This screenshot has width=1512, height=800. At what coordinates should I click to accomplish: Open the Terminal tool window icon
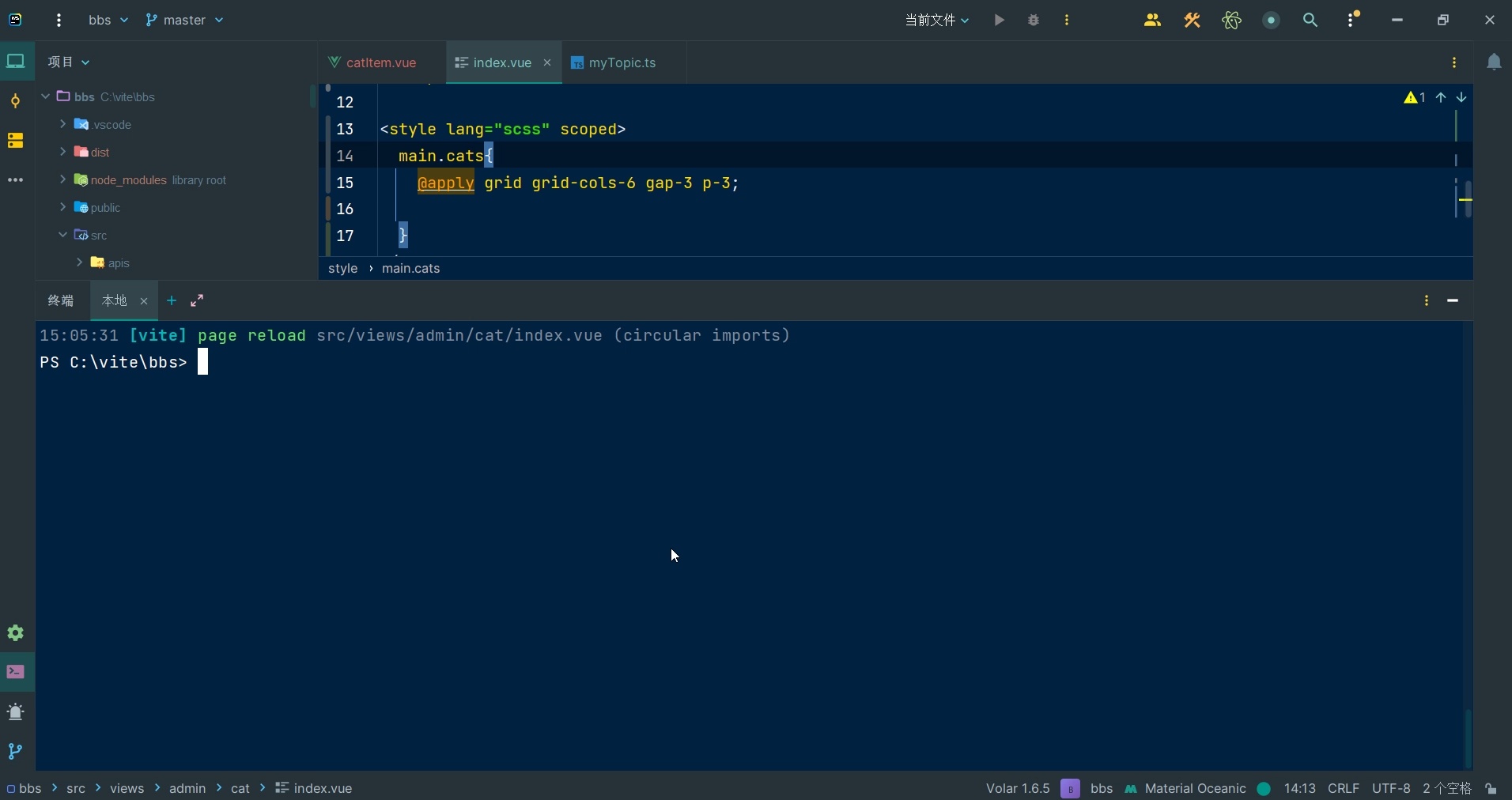click(x=15, y=673)
